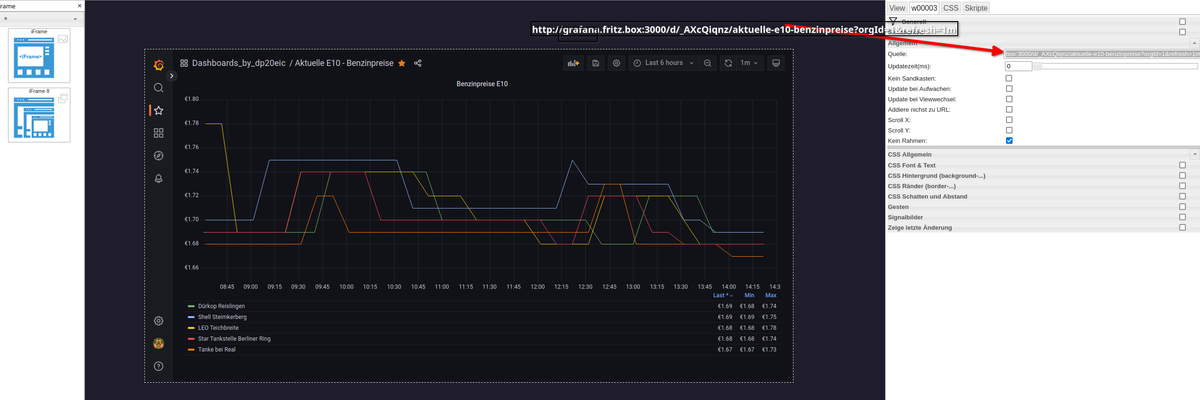Switch to the w00003 tab
This screenshot has width=1200, height=400.
925,7
